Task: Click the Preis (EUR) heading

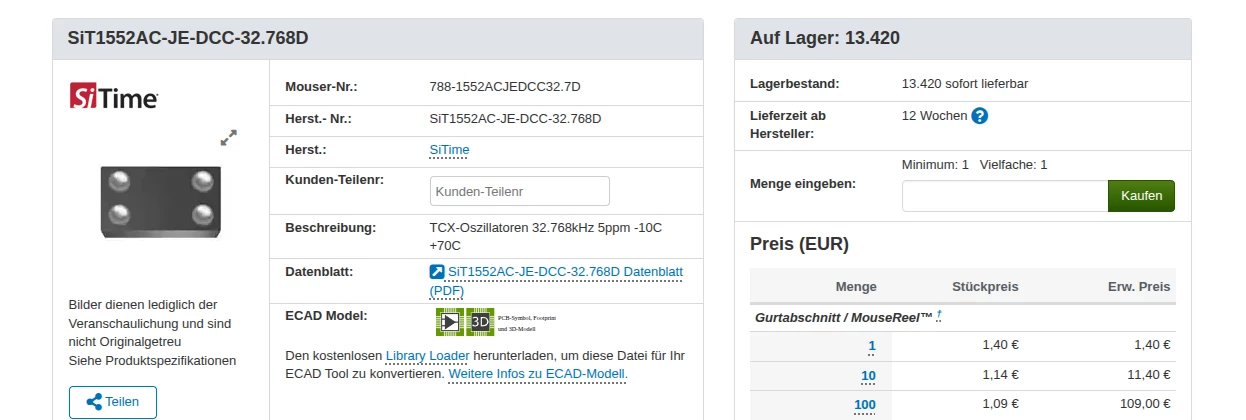Action: click(799, 244)
